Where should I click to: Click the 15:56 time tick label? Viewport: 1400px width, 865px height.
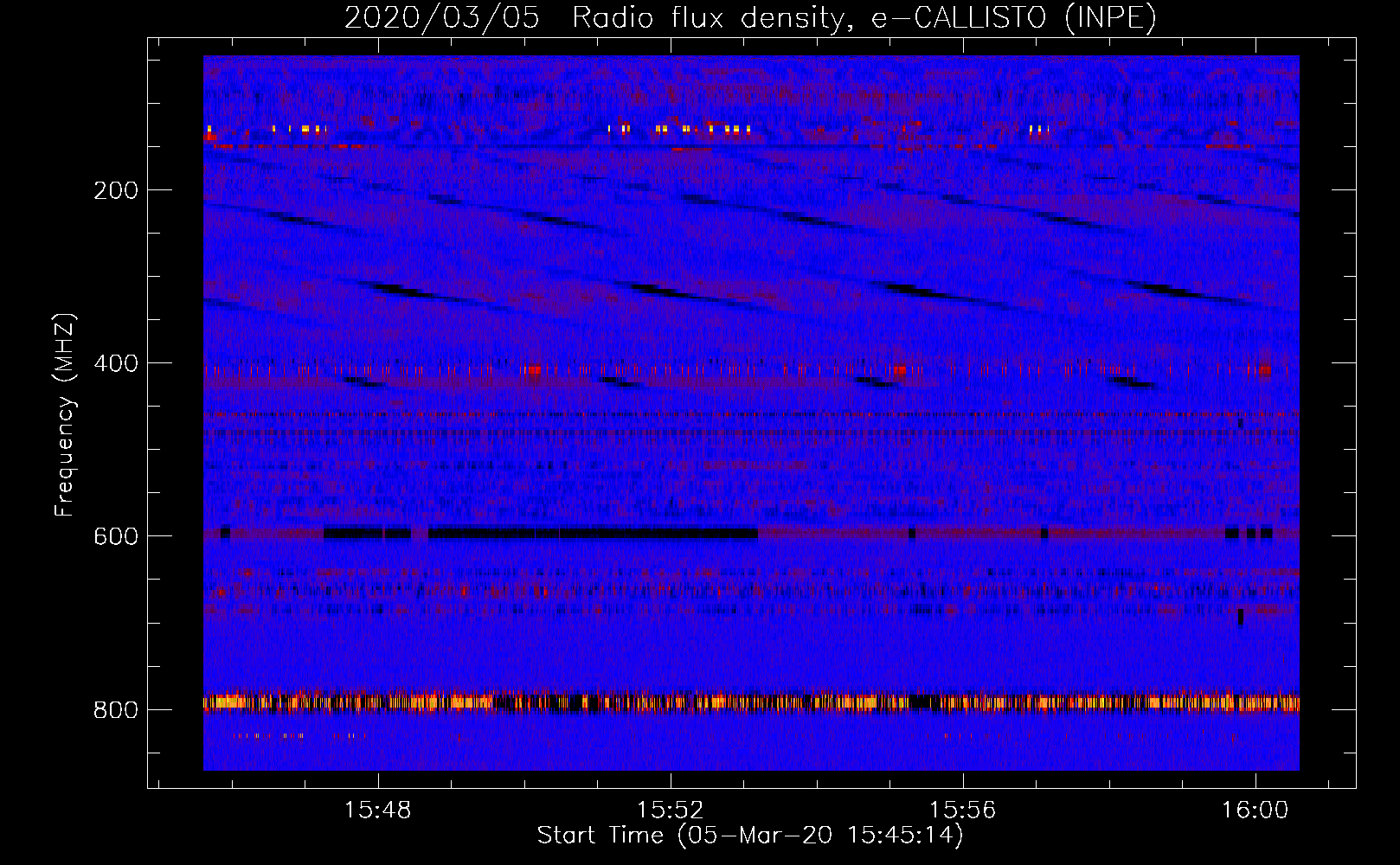coord(962,811)
